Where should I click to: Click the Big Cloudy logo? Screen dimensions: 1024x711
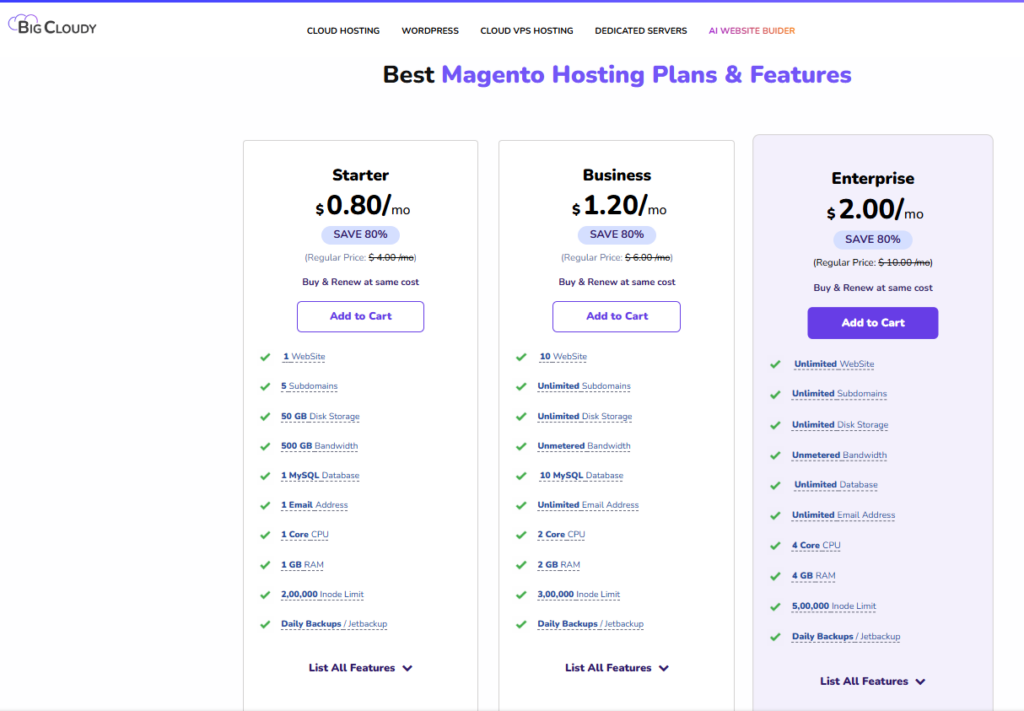tap(52, 25)
